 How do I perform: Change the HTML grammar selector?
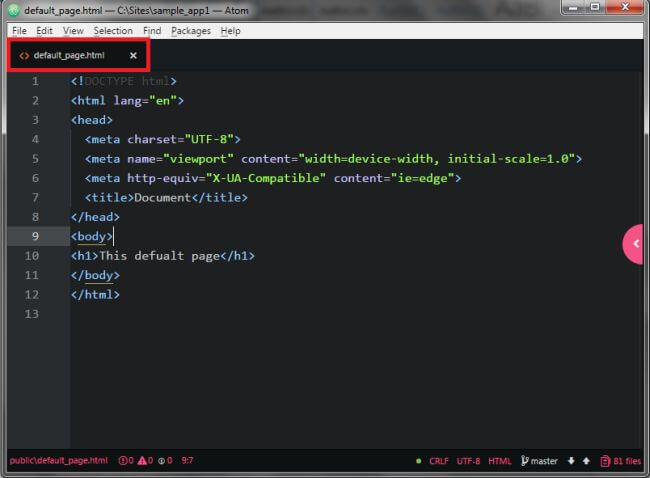coord(500,461)
